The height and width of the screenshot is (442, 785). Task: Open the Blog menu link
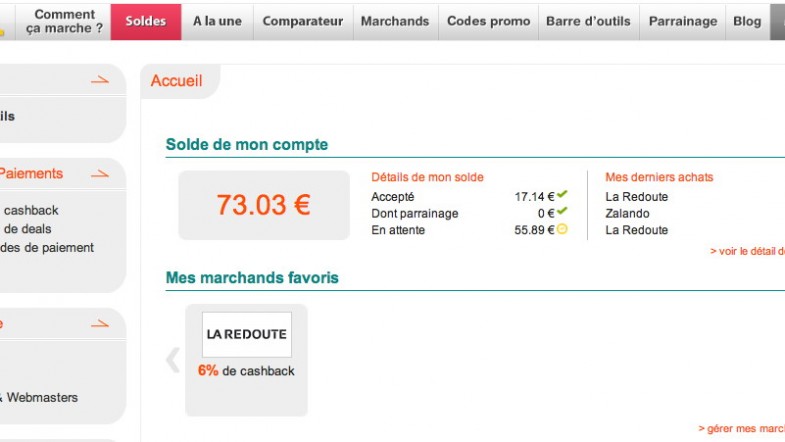[747, 22]
